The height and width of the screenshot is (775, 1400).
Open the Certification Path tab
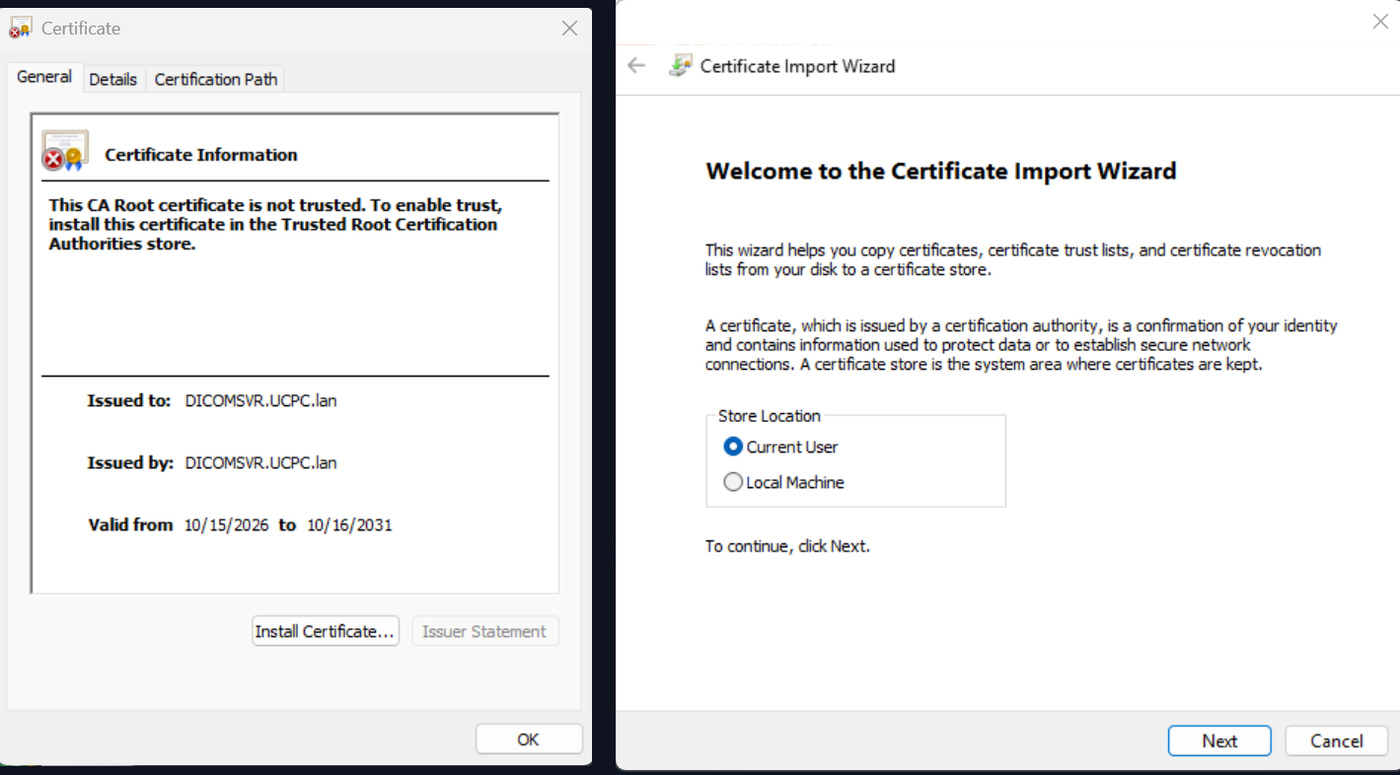(216, 79)
